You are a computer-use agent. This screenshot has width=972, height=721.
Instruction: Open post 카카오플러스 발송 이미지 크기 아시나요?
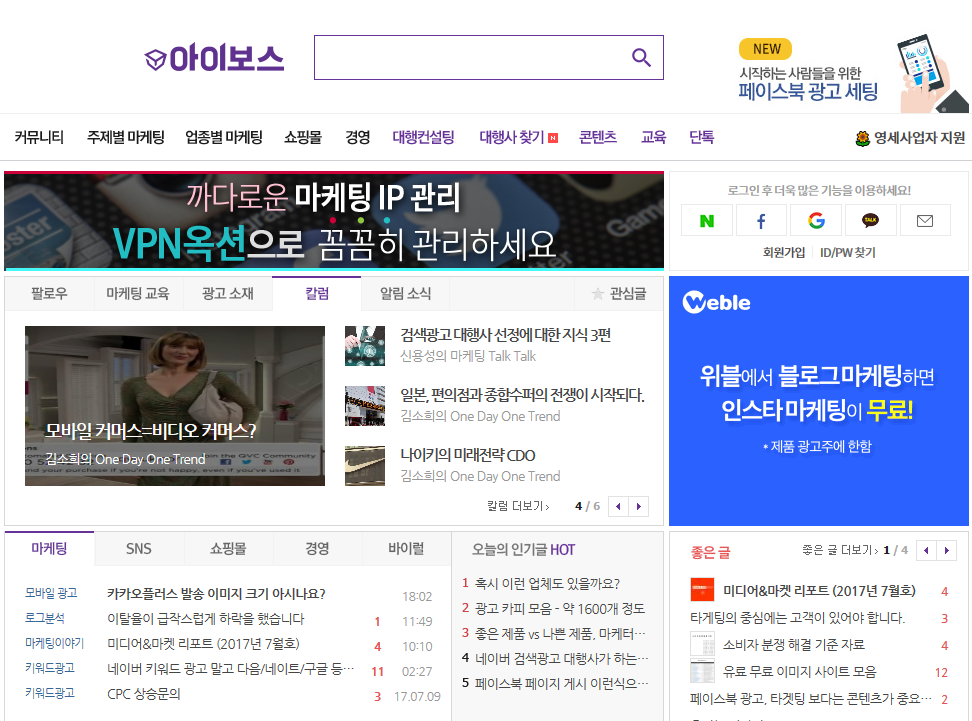pyautogui.click(x=216, y=594)
